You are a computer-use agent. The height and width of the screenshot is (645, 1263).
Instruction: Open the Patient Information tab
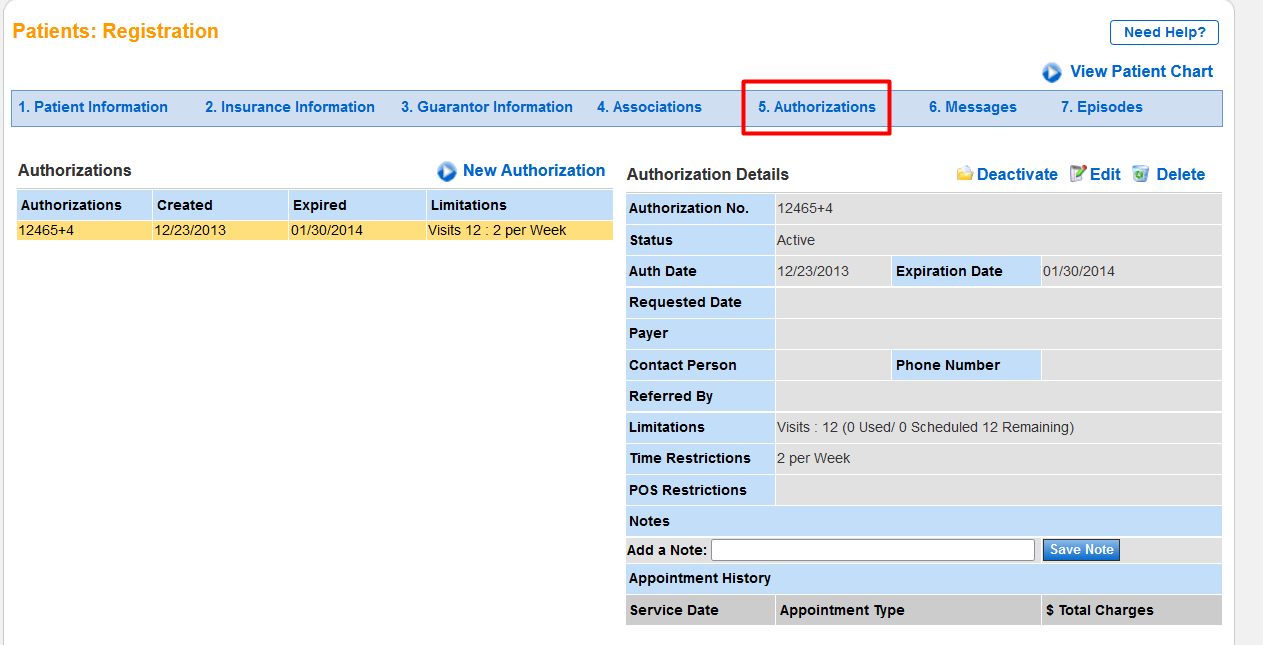click(x=93, y=107)
